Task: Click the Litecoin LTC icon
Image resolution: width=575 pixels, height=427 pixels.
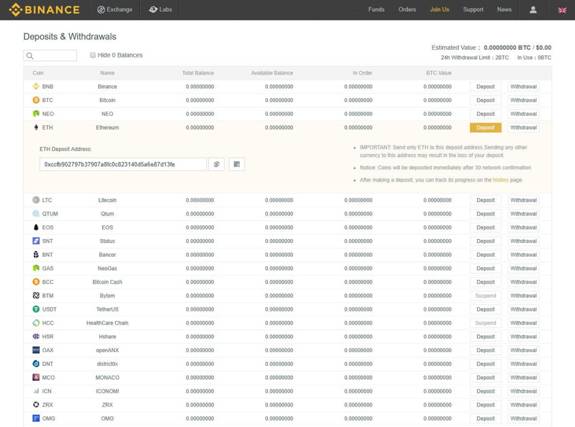Action: (36, 200)
